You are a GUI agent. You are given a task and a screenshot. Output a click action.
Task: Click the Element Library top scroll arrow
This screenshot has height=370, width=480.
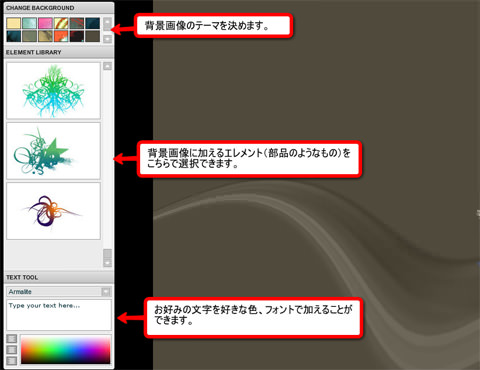pos(107,66)
